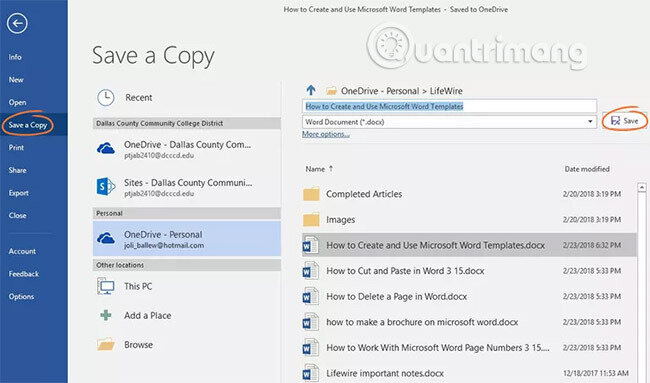Image resolution: width=650 pixels, height=383 pixels.
Task: Select Sites - Dallas County Communi... location
Action: point(187,187)
